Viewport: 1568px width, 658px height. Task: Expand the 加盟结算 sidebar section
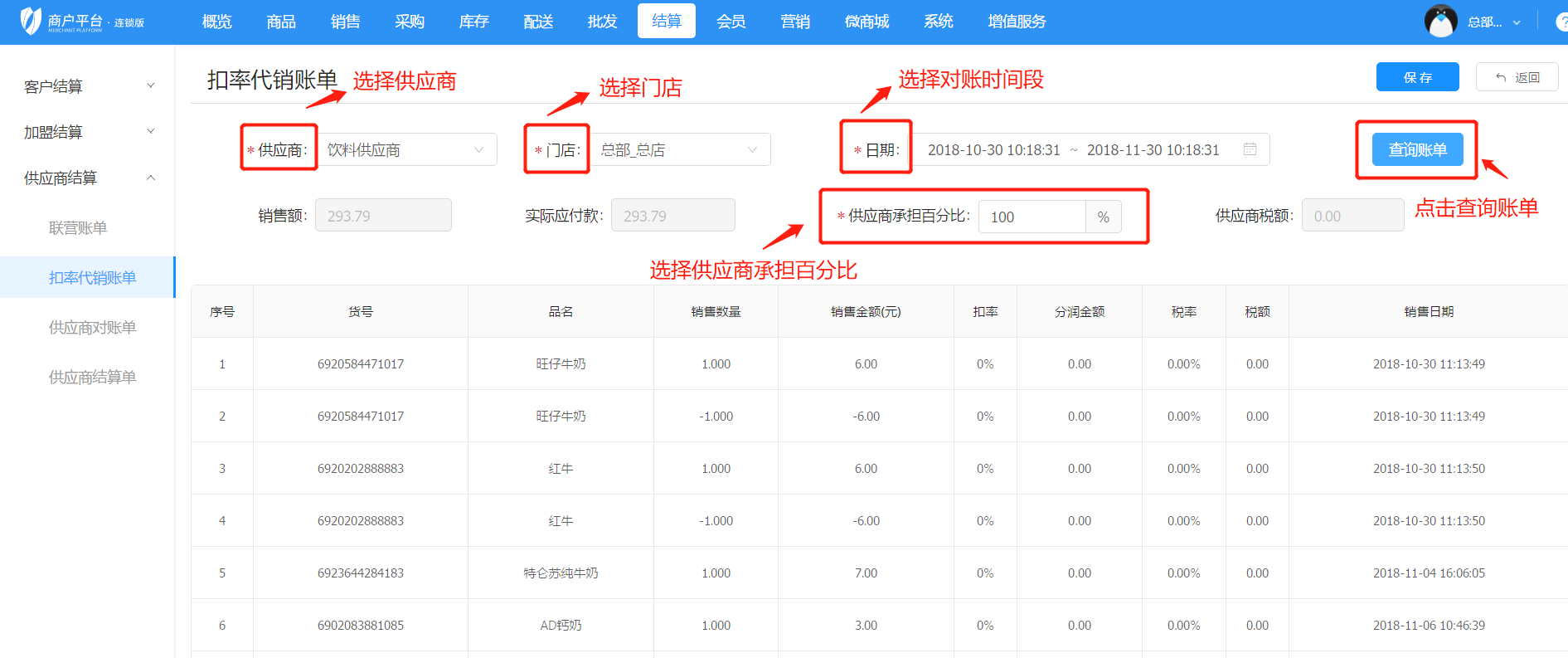(87, 132)
